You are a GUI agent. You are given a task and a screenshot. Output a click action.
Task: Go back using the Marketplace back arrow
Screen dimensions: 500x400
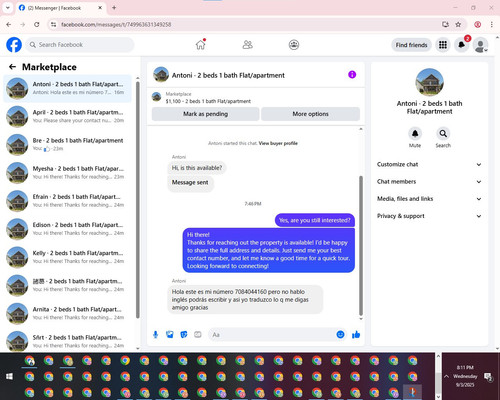(x=12, y=67)
